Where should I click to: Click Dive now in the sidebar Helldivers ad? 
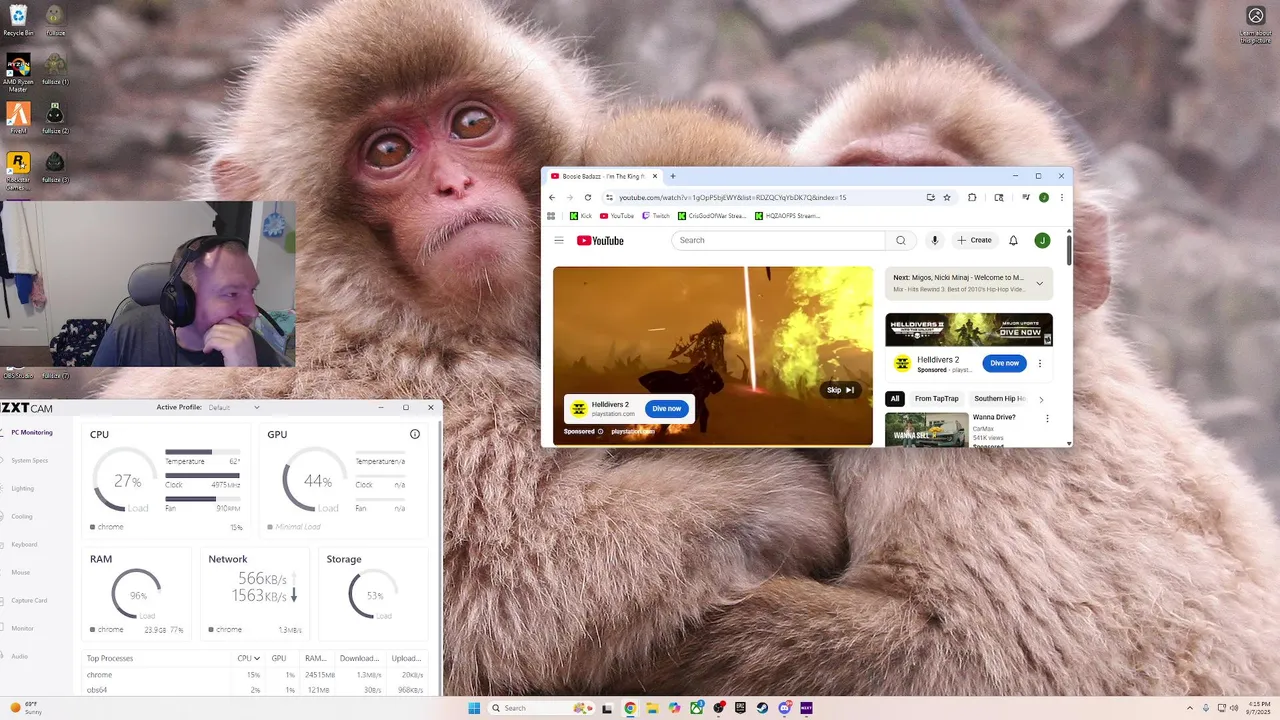coord(1004,363)
